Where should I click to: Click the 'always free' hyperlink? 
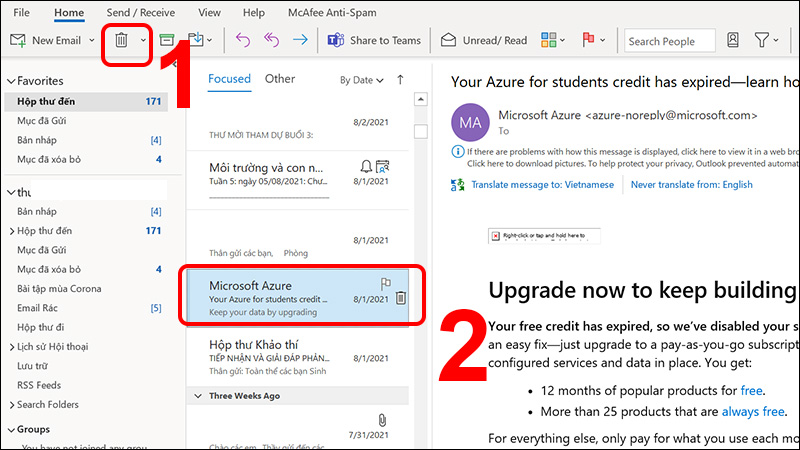tap(753, 412)
